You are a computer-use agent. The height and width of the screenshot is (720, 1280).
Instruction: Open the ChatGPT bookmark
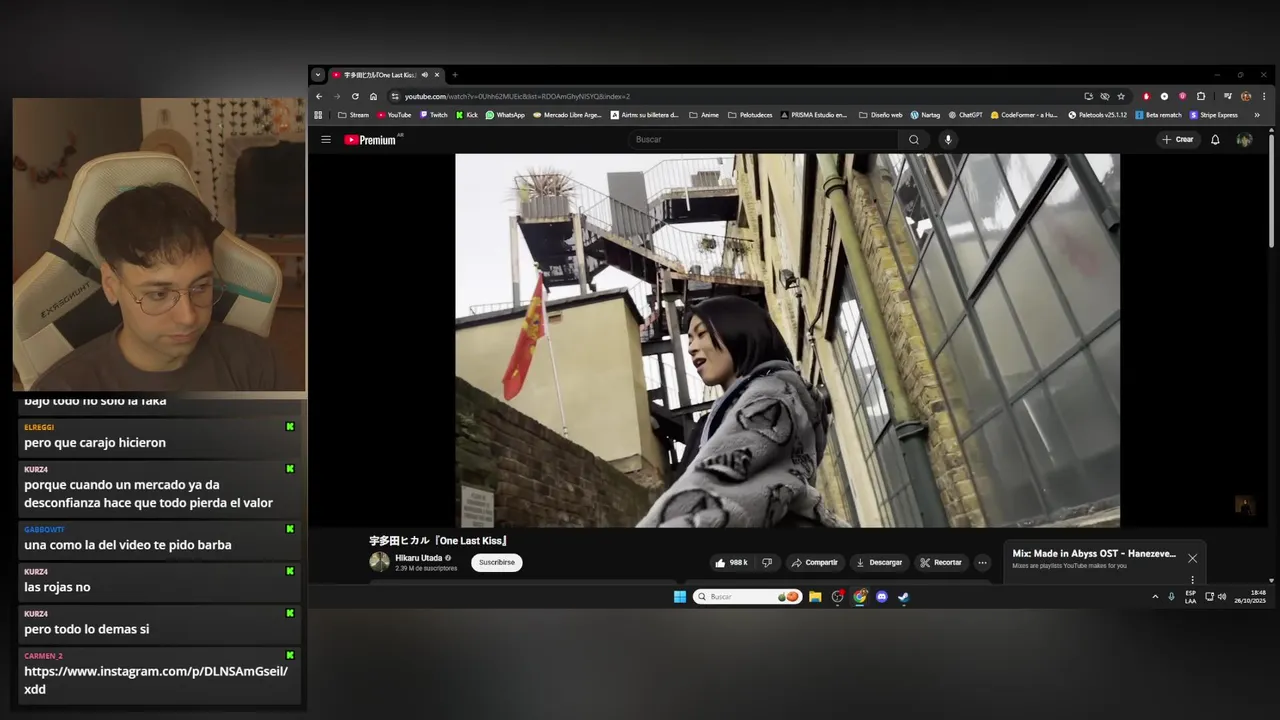[x=965, y=115]
